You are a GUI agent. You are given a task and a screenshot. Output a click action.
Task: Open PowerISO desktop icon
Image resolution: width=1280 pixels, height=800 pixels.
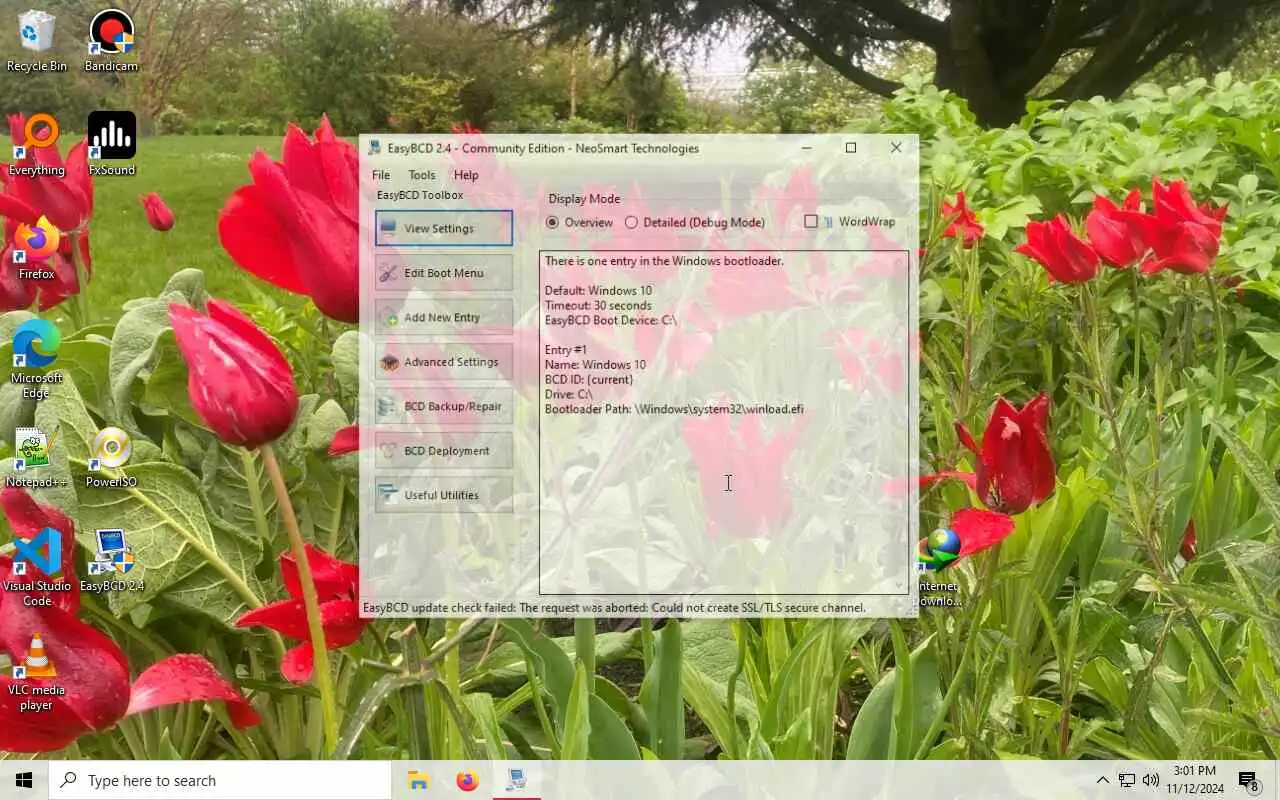[111, 457]
